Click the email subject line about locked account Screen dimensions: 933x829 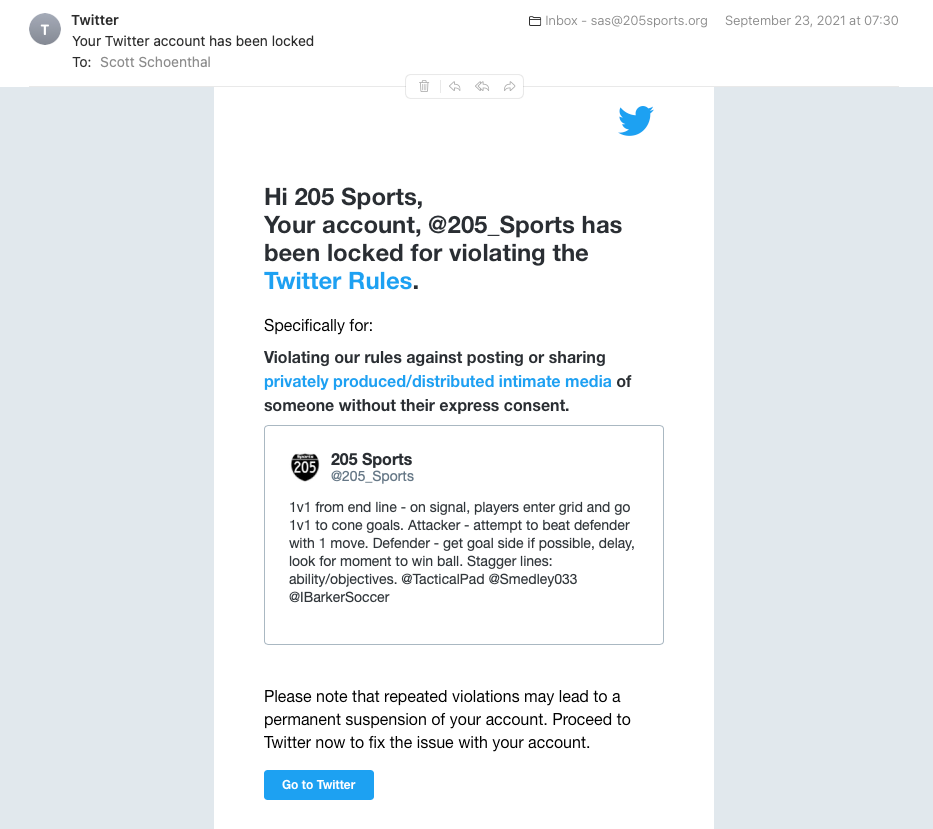coord(193,41)
